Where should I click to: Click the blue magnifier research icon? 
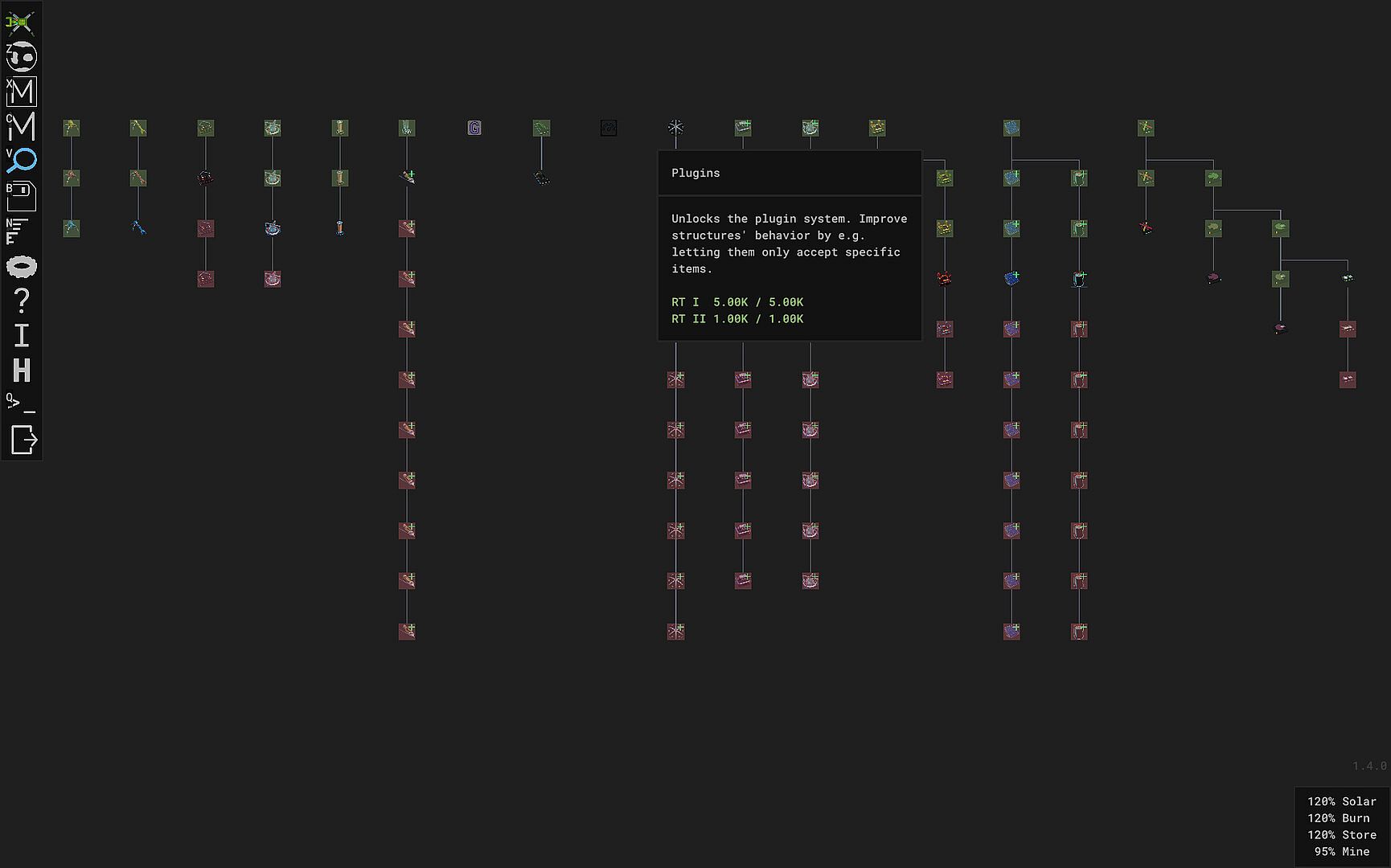pyautogui.click(x=22, y=161)
